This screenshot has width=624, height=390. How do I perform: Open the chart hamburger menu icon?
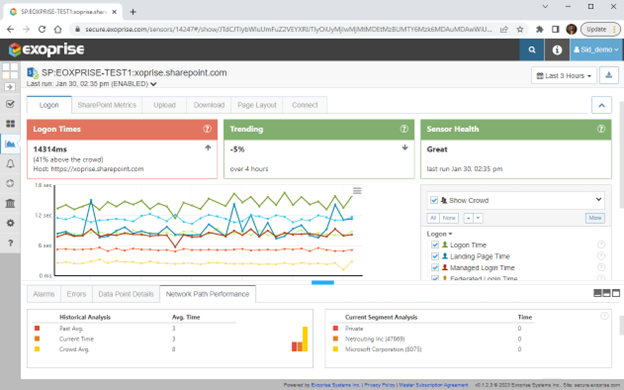pyautogui.click(x=357, y=191)
